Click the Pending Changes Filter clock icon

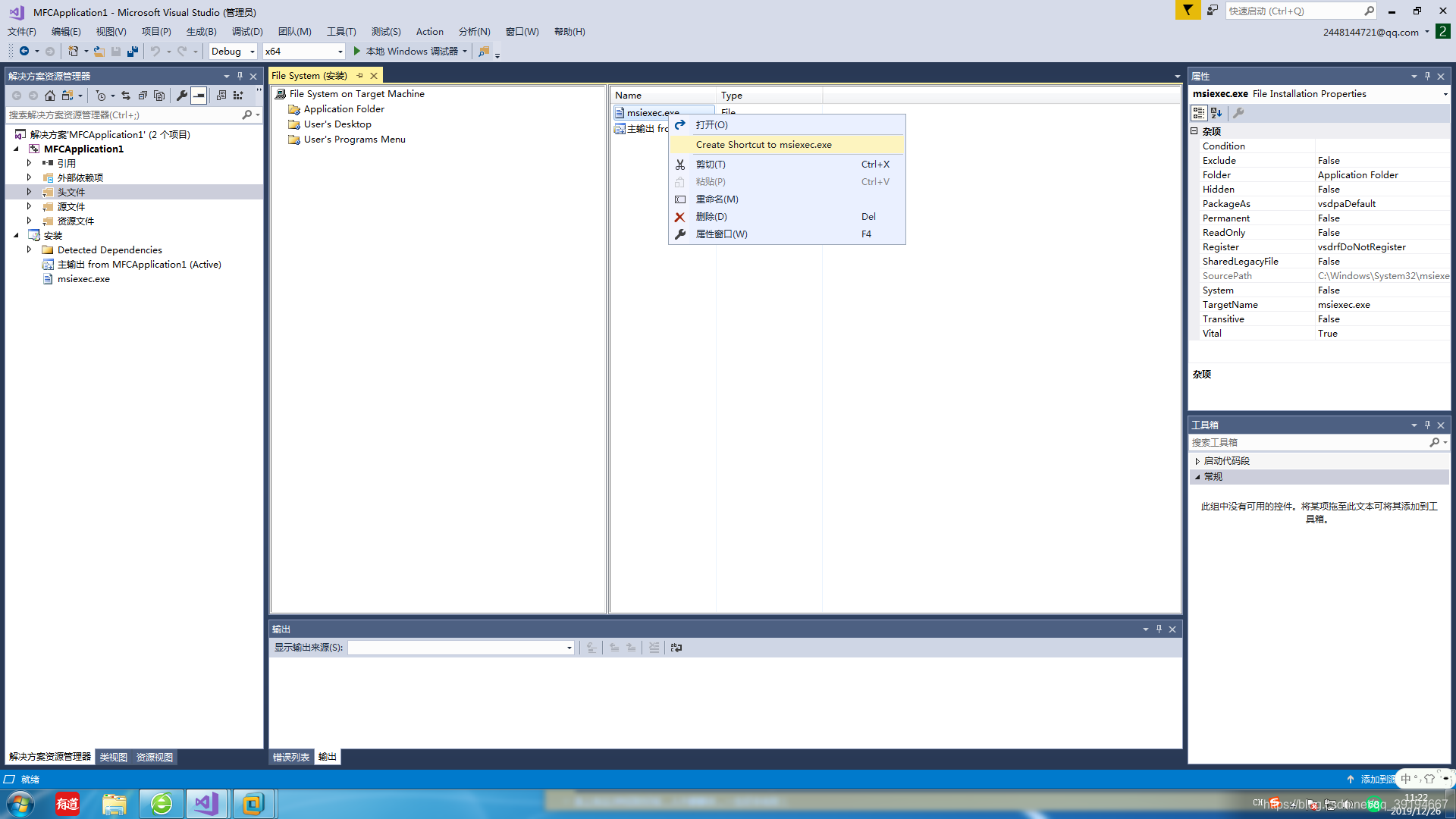click(x=101, y=96)
